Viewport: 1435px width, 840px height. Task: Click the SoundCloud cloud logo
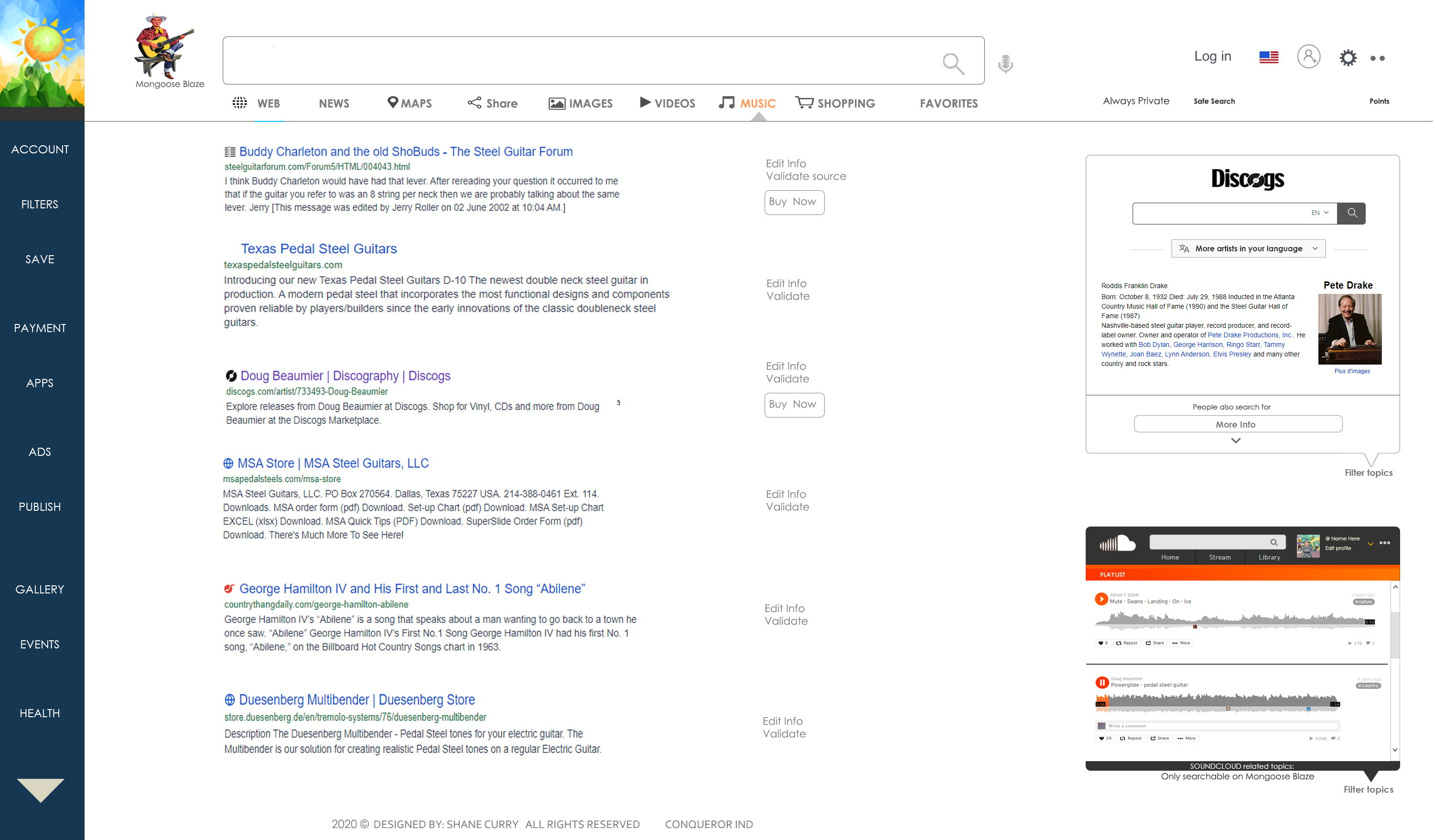coord(1118,543)
